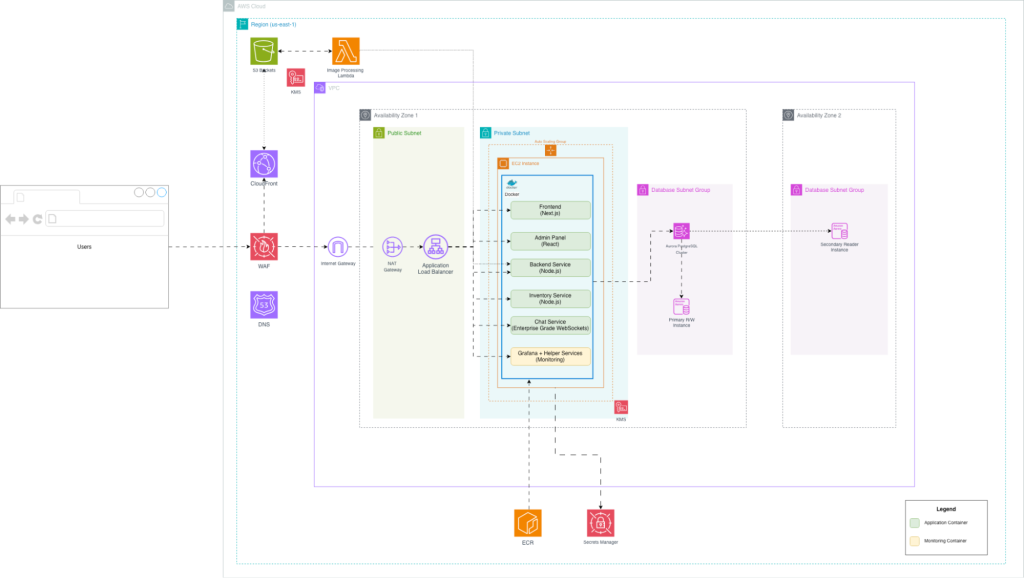Click the CloudFront icon
The width and height of the screenshot is (1024, 578).
point(264,164)
